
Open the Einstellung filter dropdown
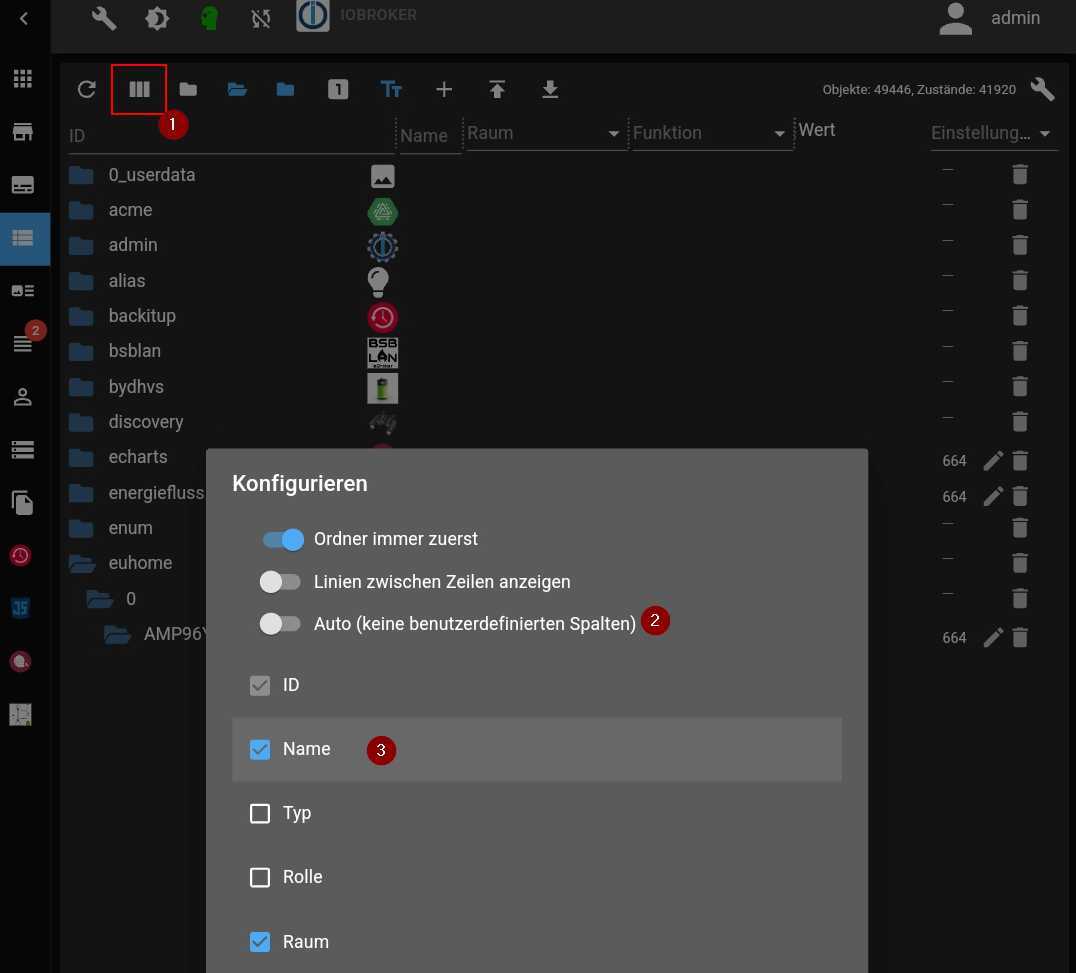[x=992, y=133]
